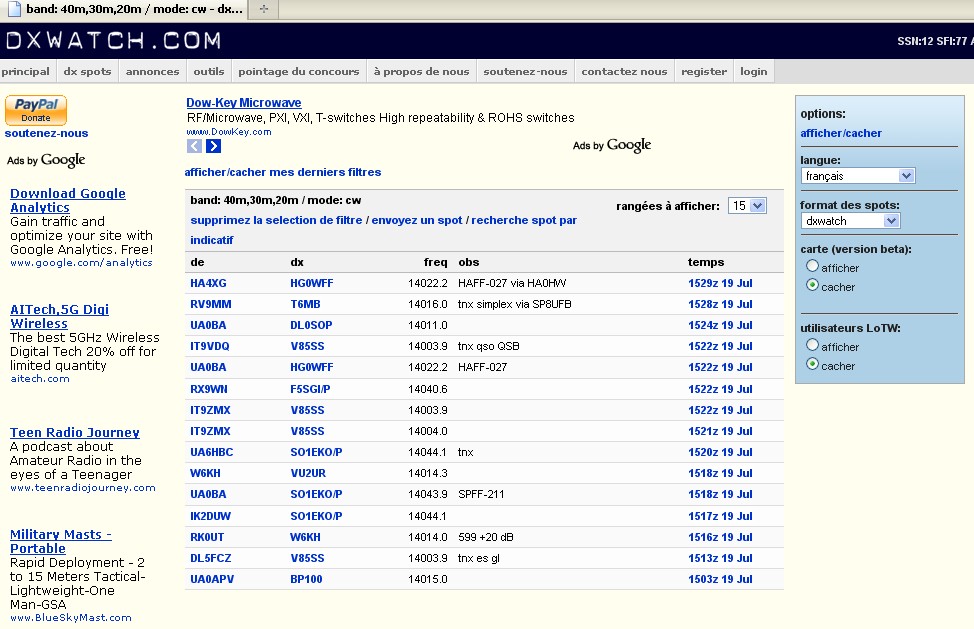Click the PayPal Donate button
The width and height of the screenshot is (974, 629).
[35, 110]
